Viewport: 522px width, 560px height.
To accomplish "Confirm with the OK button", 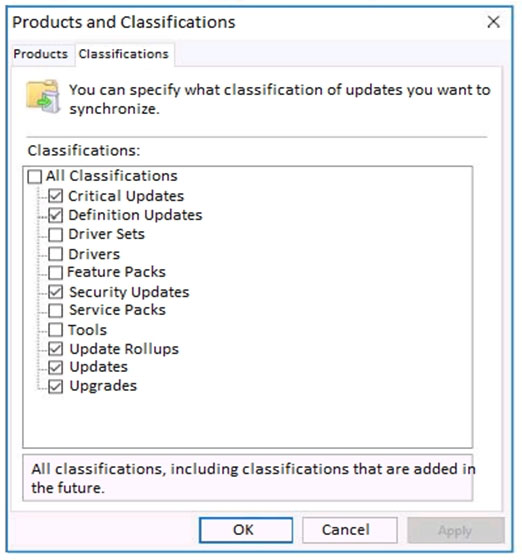I will (x=246, y=530).
